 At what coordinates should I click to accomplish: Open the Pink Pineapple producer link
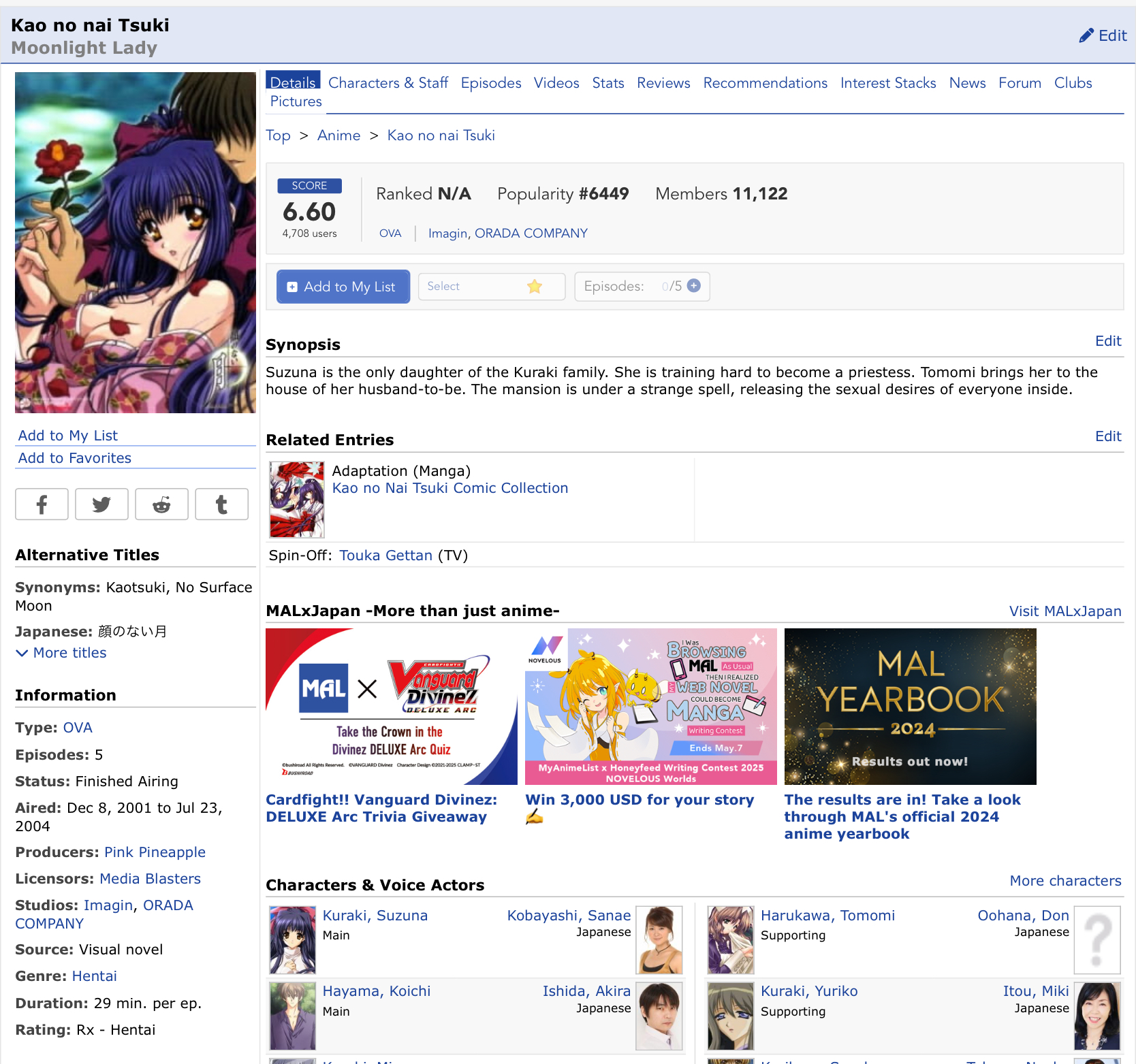(155, 852)
